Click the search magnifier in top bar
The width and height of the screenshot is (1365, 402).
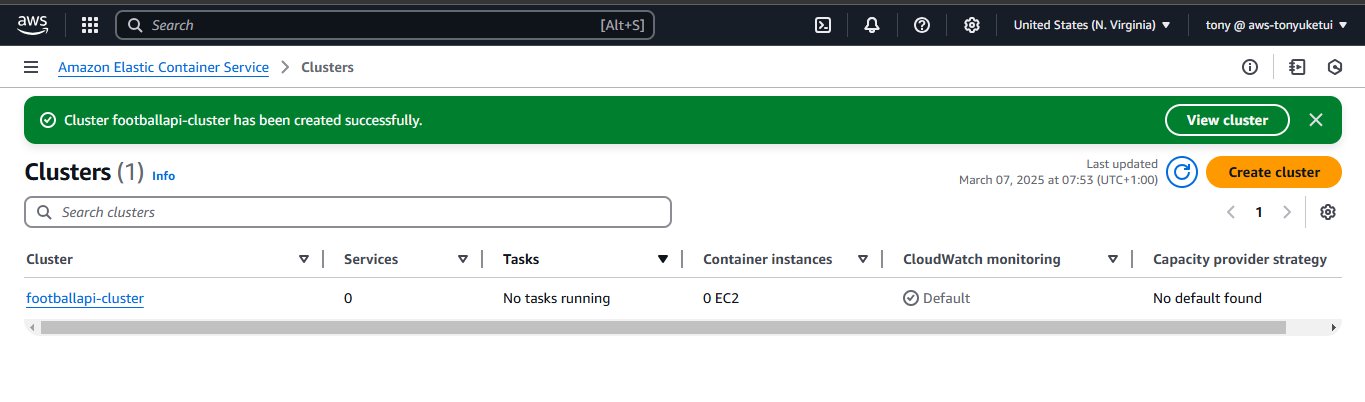coord(135,25)
